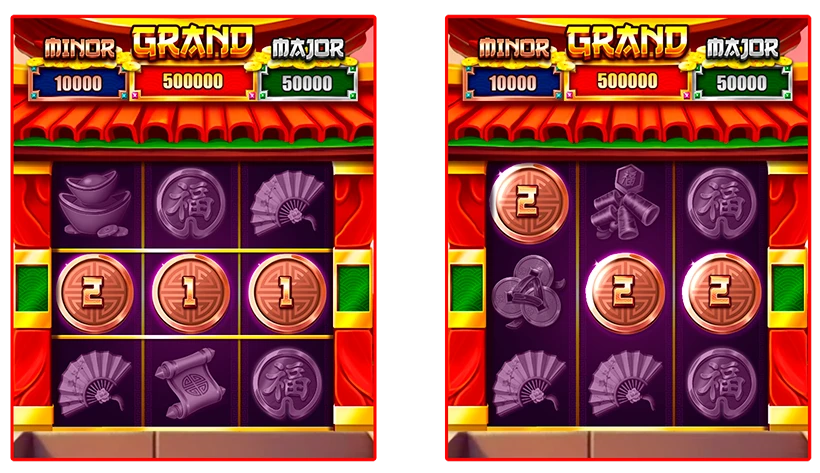This screenshot has height=473, width=820.
Task: Click the Major 50000 jackpot box in right game
Action: [x=742, y=83]
